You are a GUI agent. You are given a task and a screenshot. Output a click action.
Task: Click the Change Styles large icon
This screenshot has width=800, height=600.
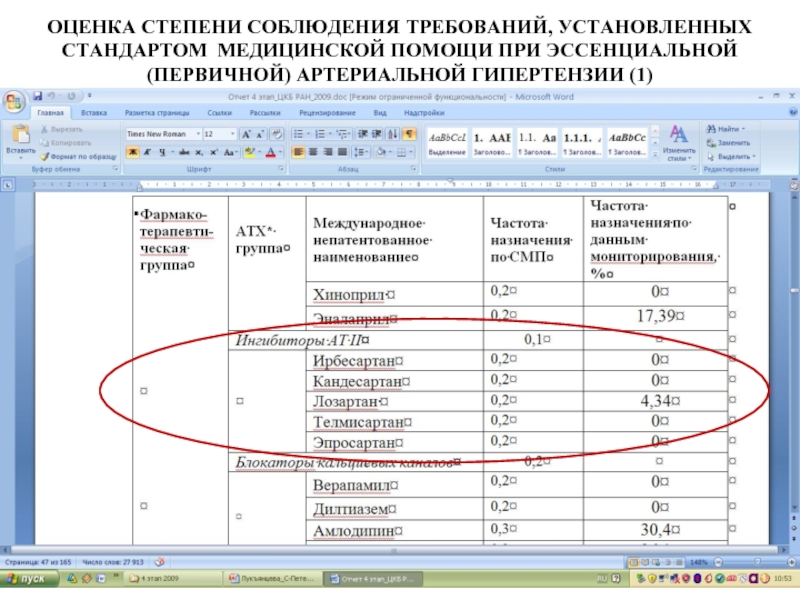(x=678, y=135)
